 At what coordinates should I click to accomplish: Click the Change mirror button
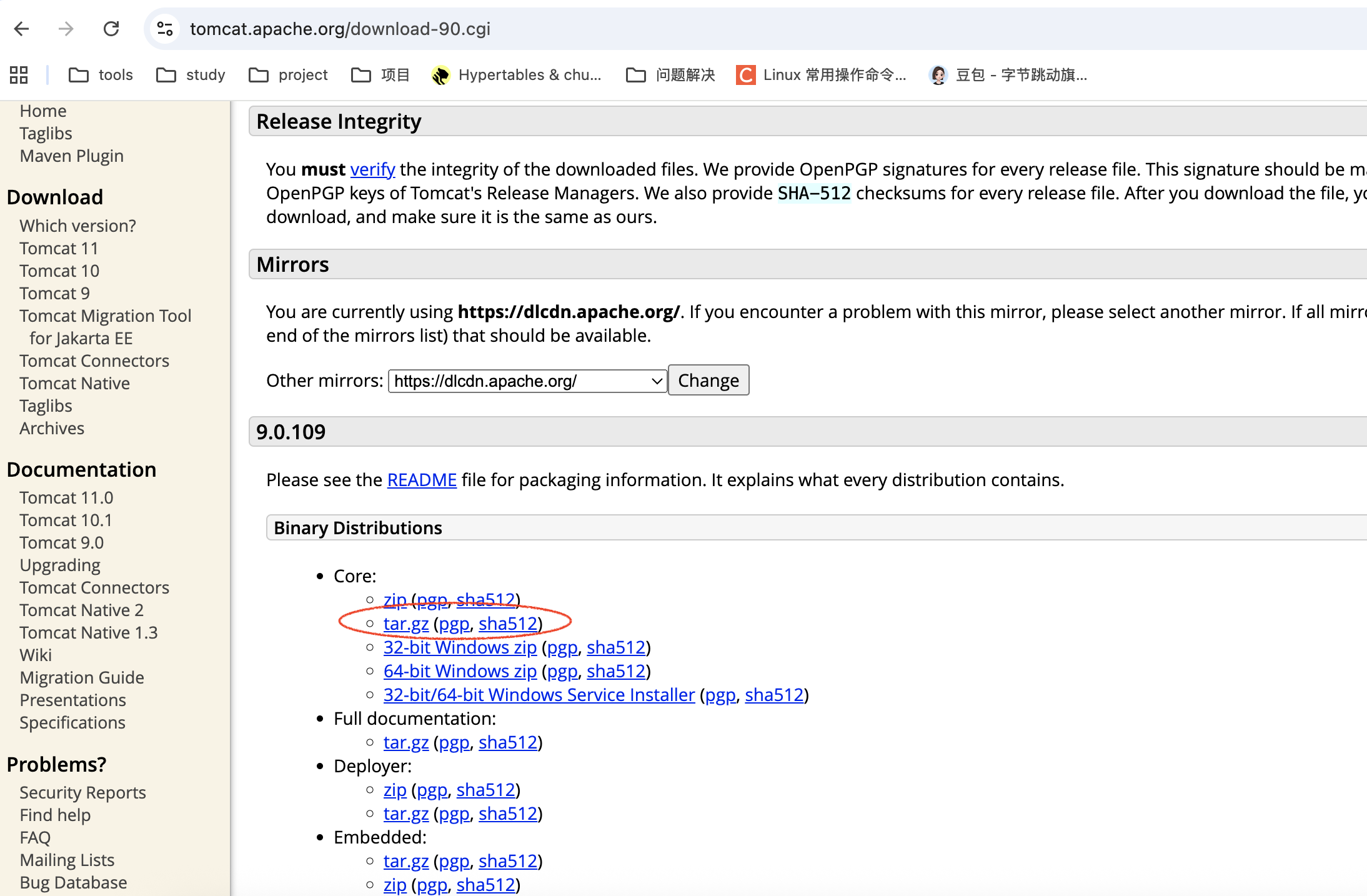(708, 381)
